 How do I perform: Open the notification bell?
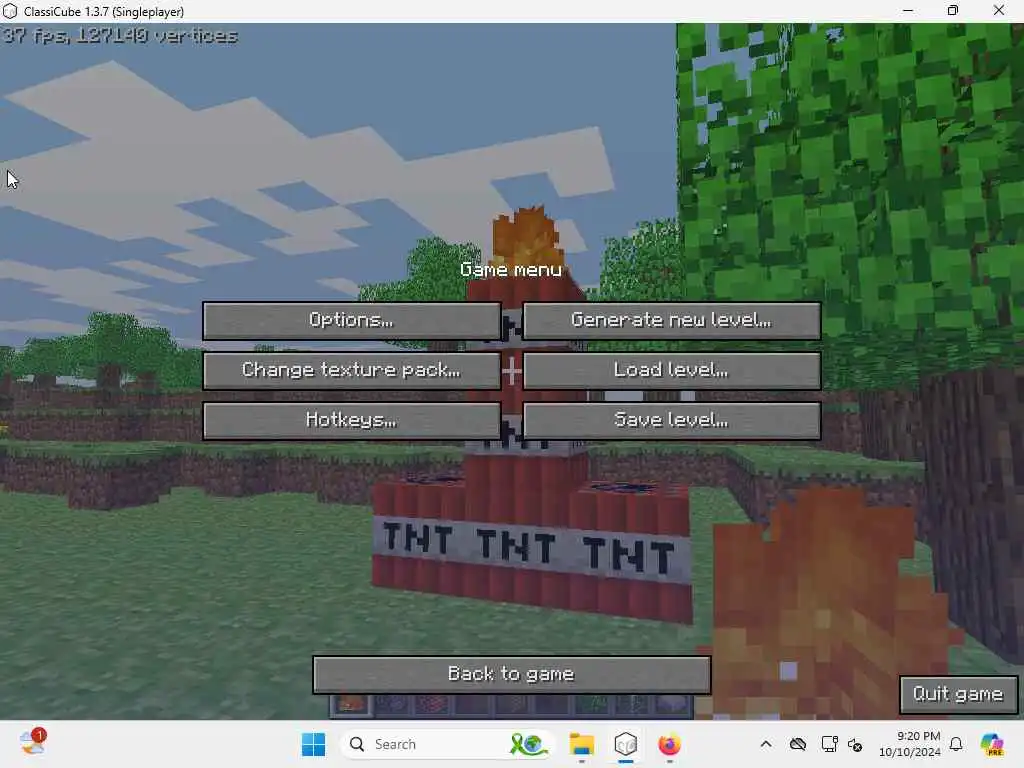click(x=956, y=744)
